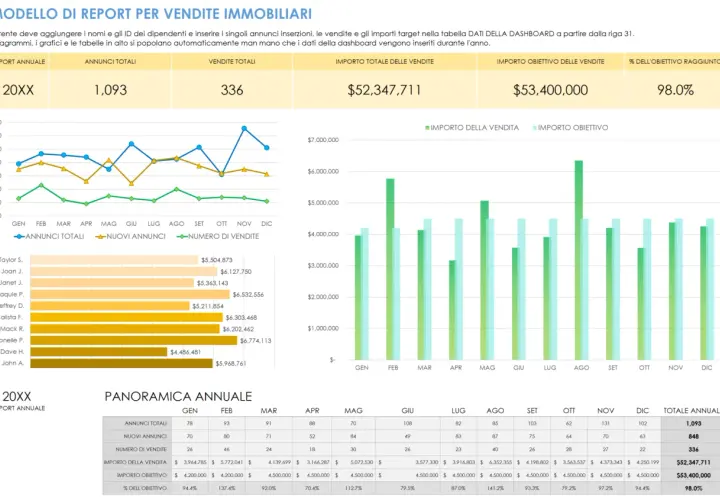Click the $6,532,556 bar data label
Image resolution: width=720 pixels, height=500 pixels.
(x=248, y=294)
